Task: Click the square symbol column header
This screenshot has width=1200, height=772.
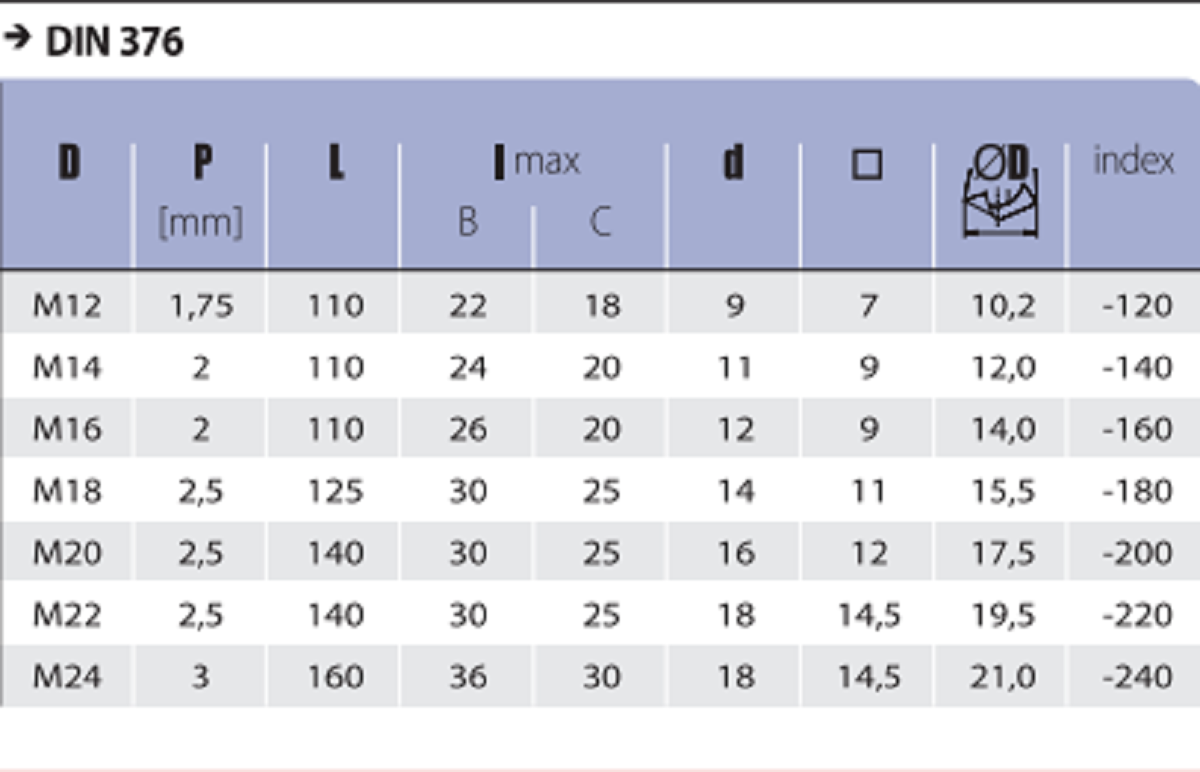Action: 867,165
